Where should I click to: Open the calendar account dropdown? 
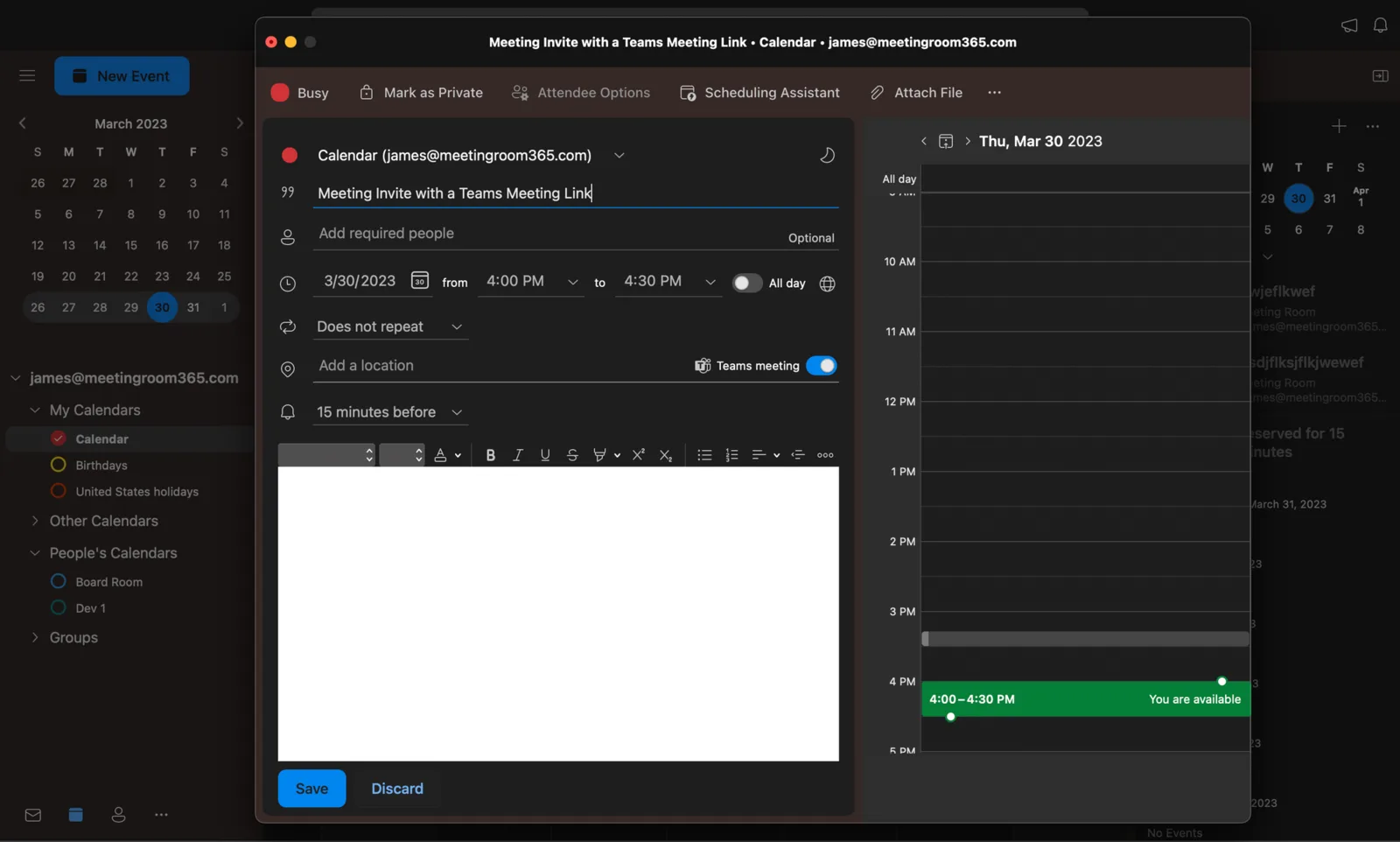click(619, 155)
